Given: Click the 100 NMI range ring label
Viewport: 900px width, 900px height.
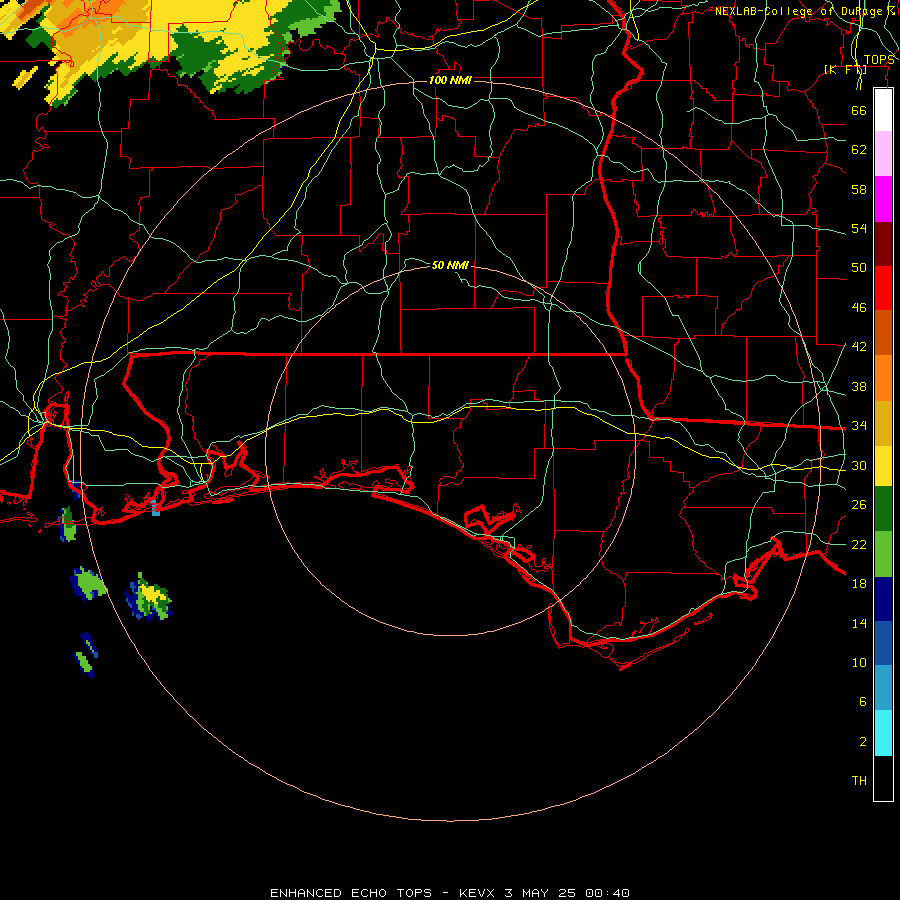Looking at the screenshot, I should (x=450, y=80).
